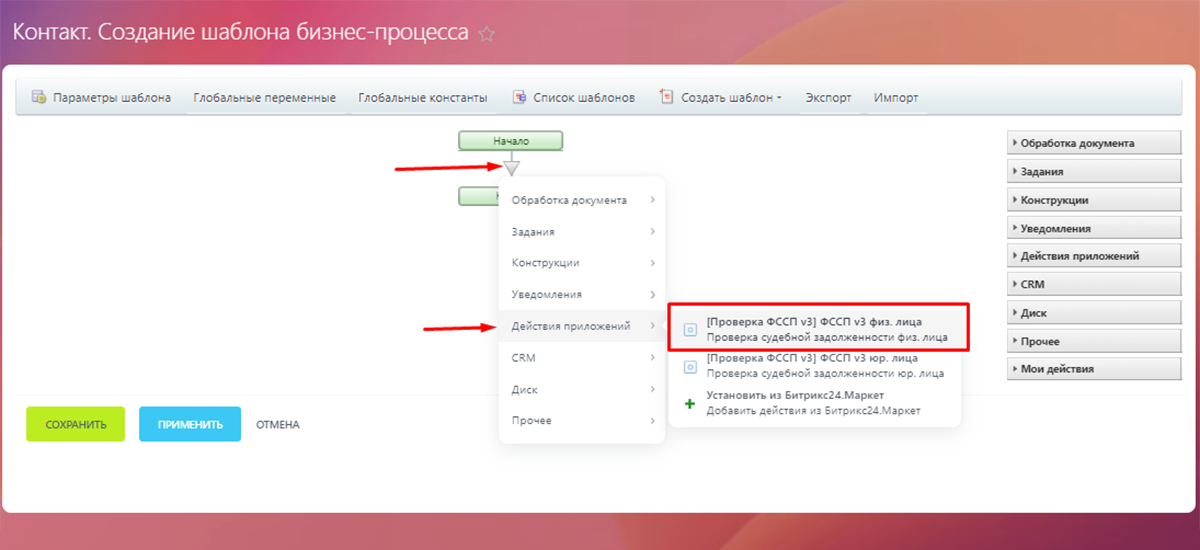The image size is (1200, 550).
Task: Click the template list icon
Action: point(519,98)
